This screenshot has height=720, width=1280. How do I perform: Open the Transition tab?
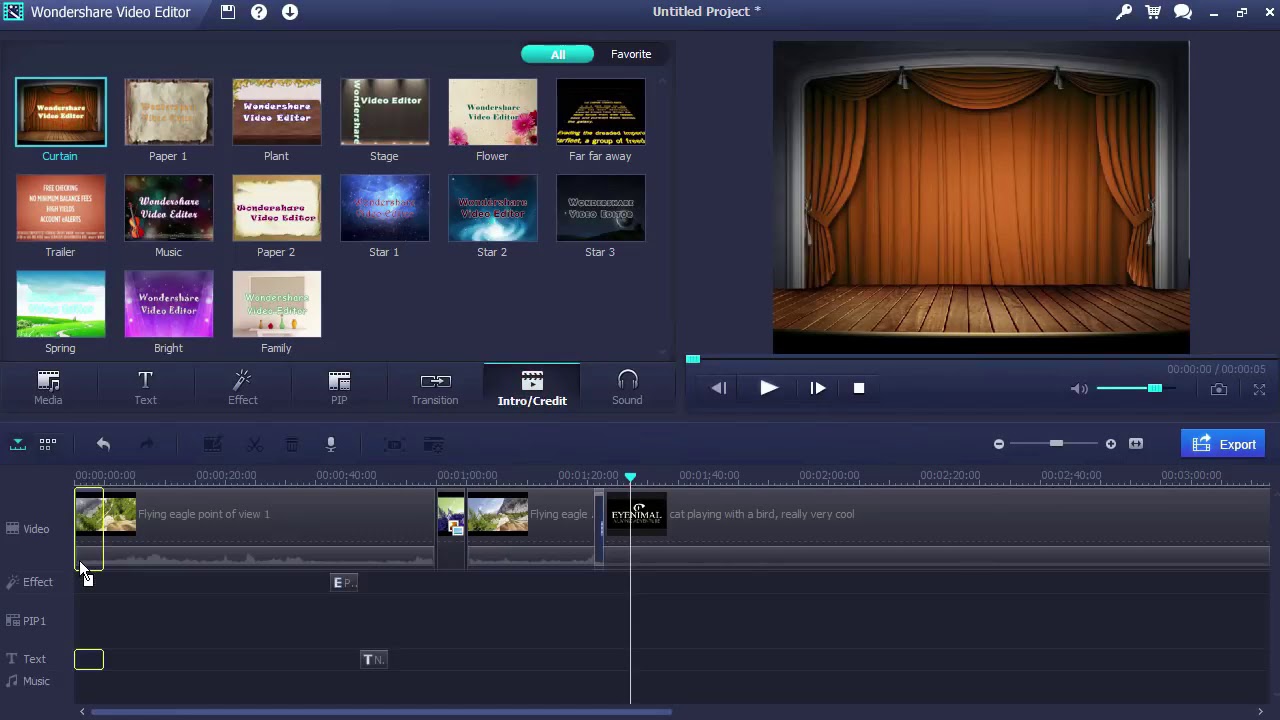point(435,387)
